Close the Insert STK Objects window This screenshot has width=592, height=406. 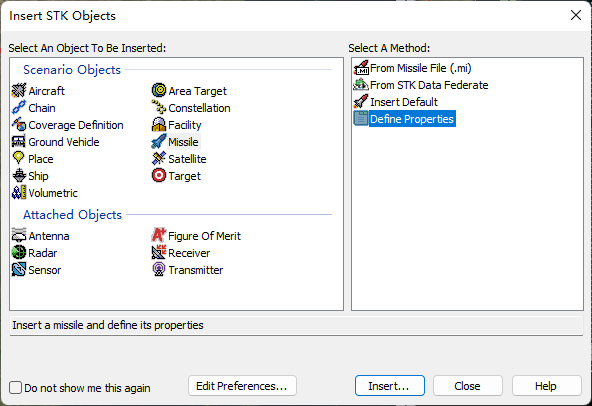pyautogui.click(x=576, y=15)
